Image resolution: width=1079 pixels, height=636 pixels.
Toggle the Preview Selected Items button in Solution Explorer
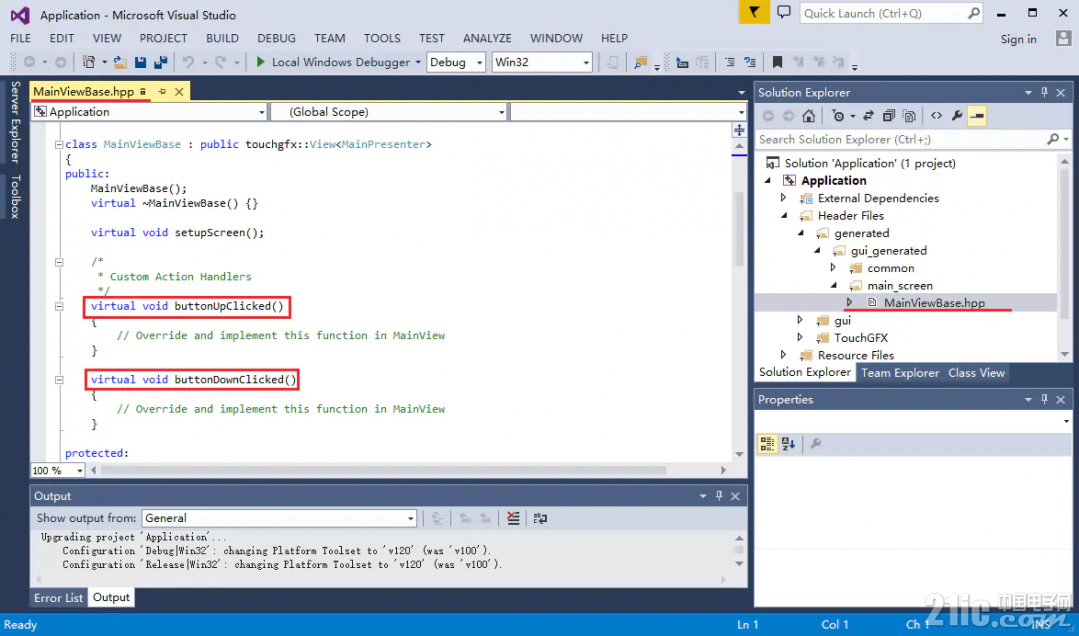pos(976,116)
